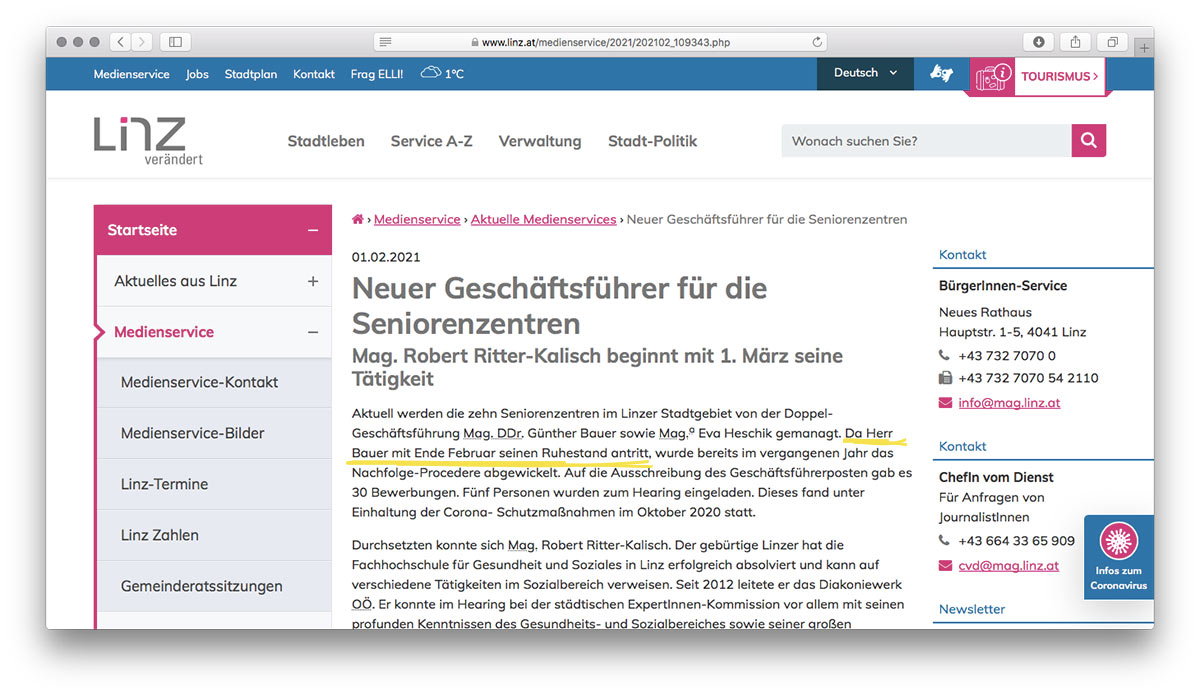Viewport: 1200px width, 695px height.
Task: Click Safari's sidebar toggle icon
Action: pyautogui.click(x=175, y=42)
